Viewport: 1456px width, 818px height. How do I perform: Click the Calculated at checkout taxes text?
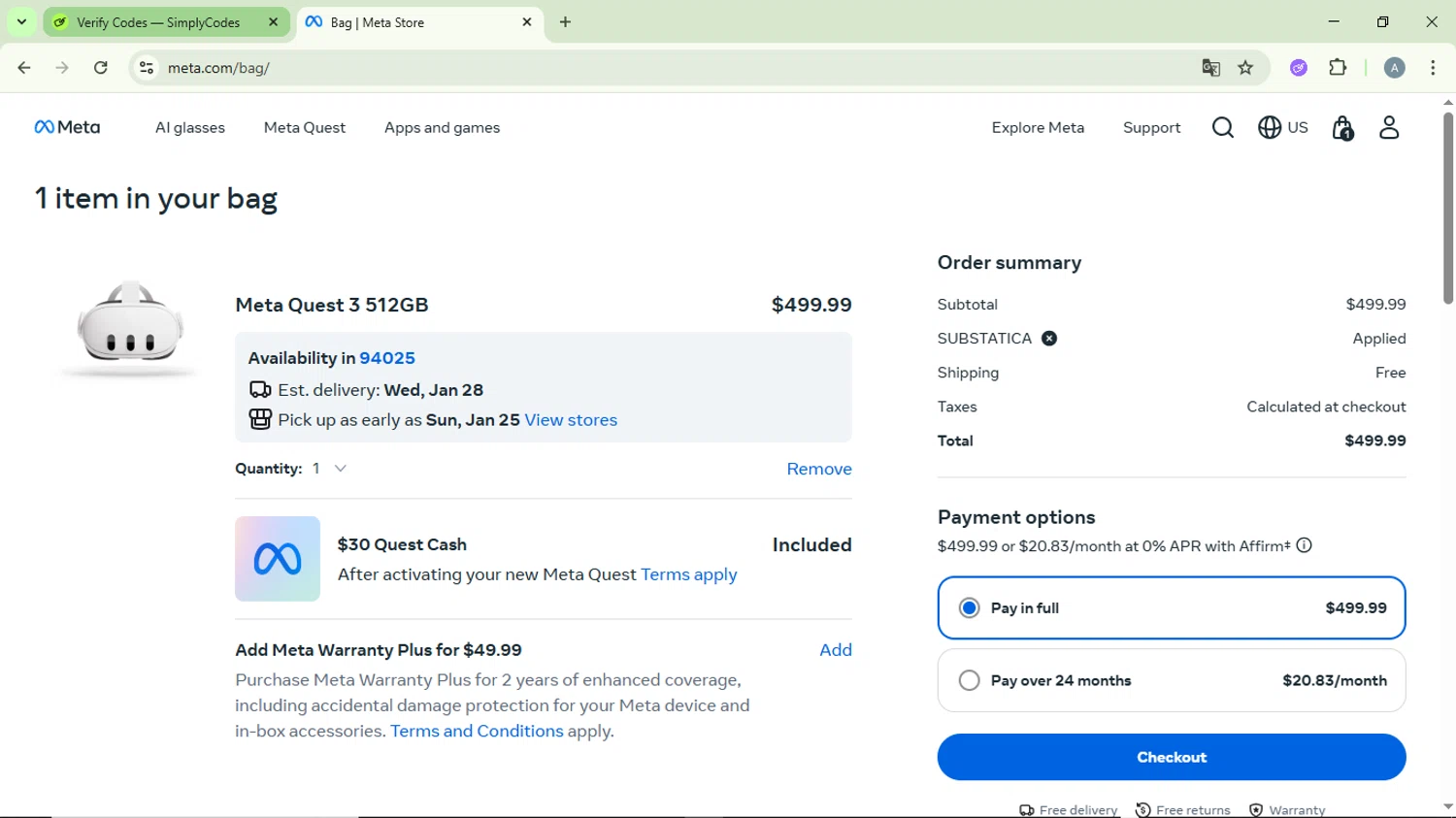(x=1326, y=407)
